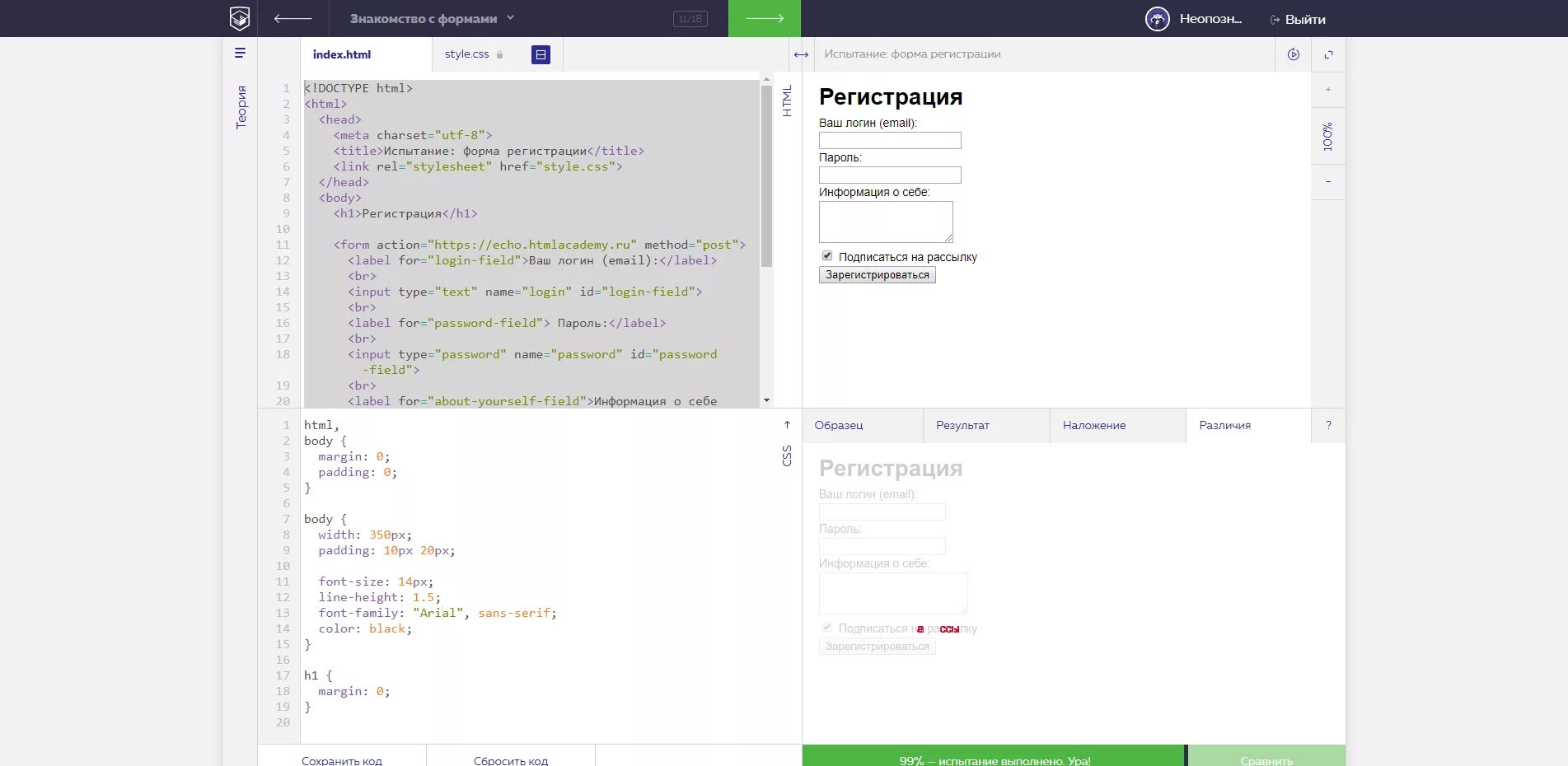The image size is (1568, 766).
Task: Click the CSS panel collapse up arrow
Action: click(x=787, y=425)
